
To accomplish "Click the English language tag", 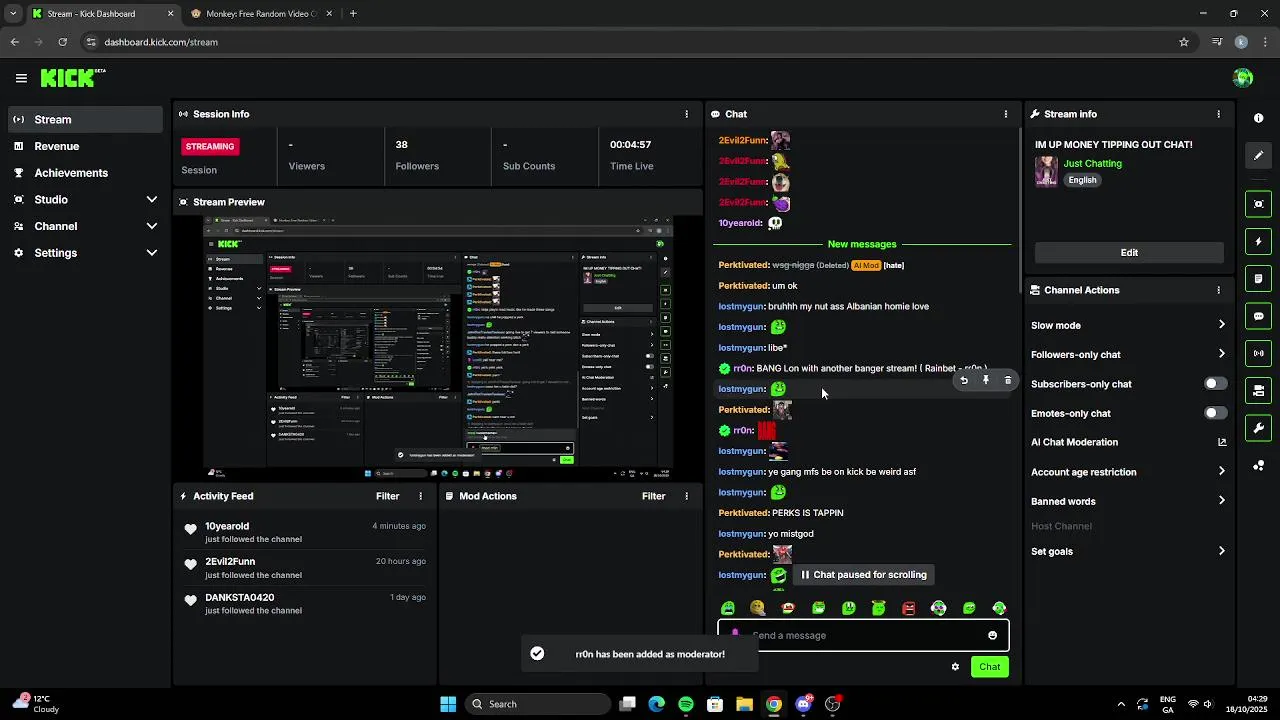I will click(x=1082, y=180).
